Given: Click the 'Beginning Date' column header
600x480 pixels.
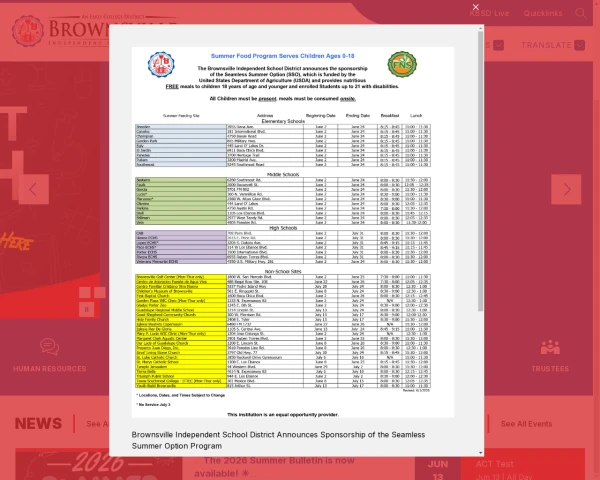Looking at the screenshot, I should point(321,115).
